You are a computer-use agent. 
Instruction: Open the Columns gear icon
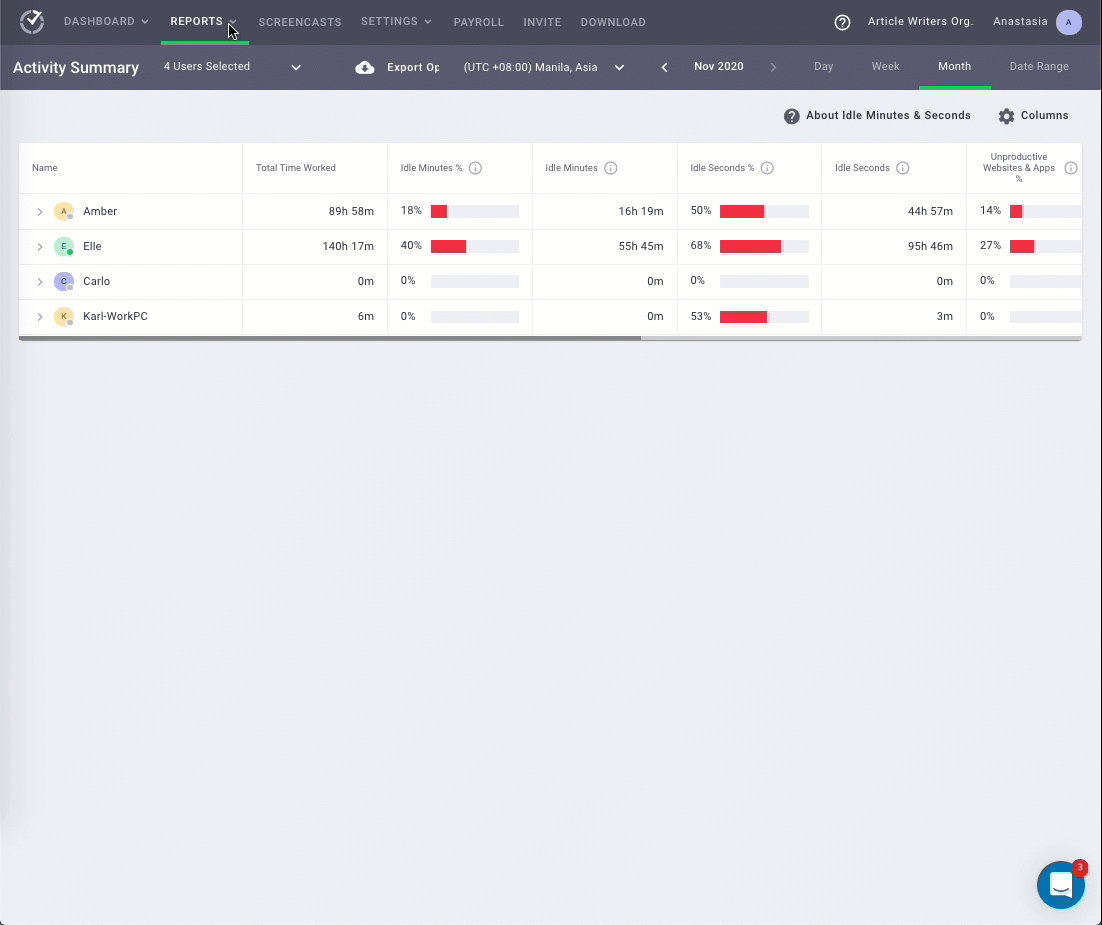coord(1006,116)
